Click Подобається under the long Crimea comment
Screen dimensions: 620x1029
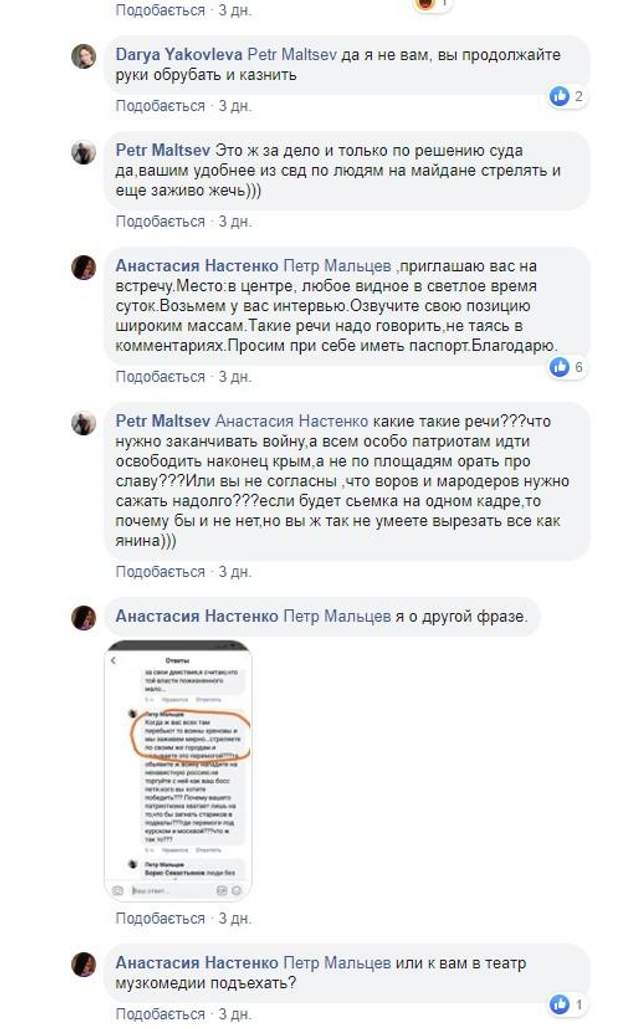click(x=160, y=572)
